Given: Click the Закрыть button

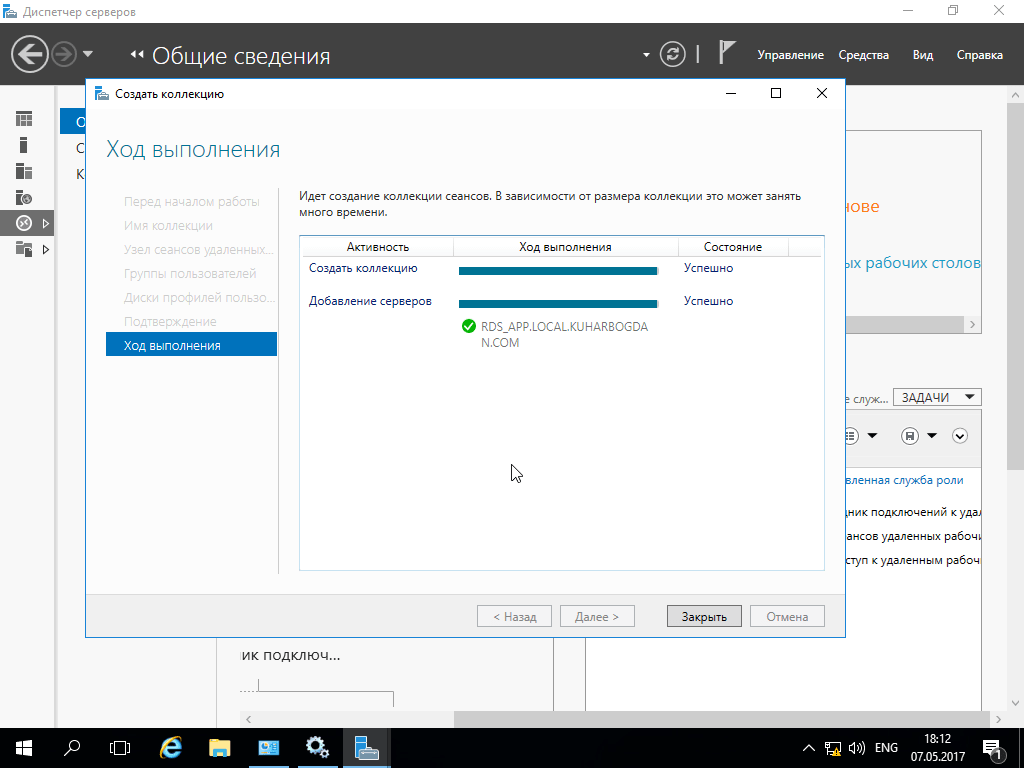Looking at the screenshot, I should pyautogui.click(x=704, y=617).
